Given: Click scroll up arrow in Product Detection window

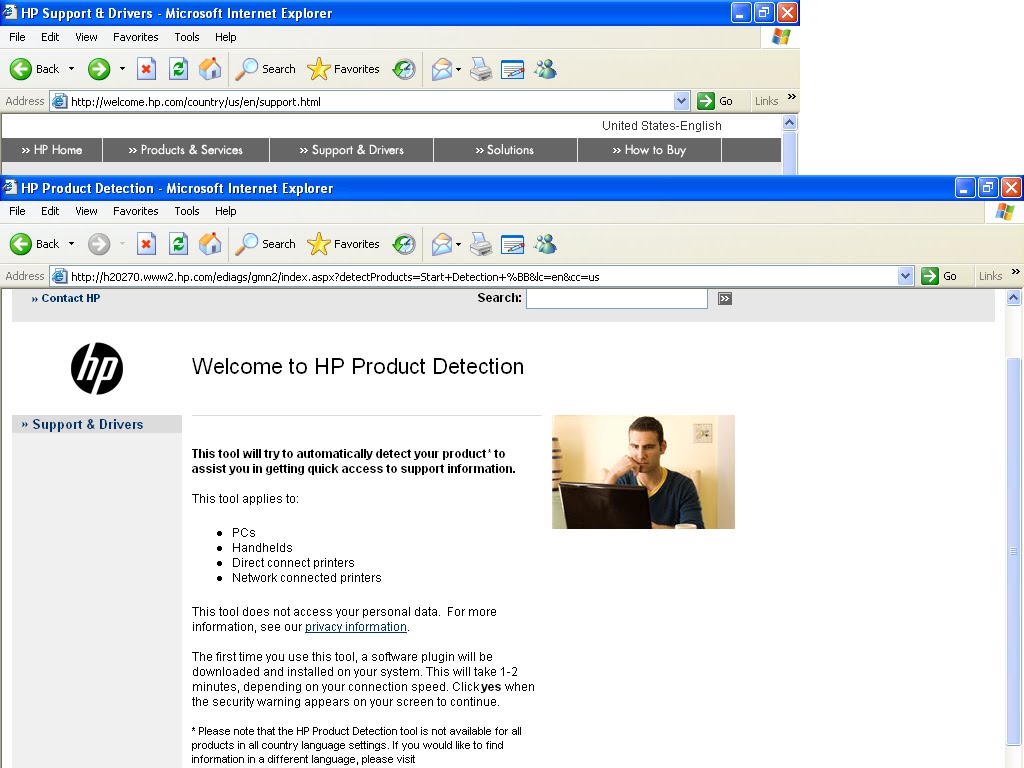Looking at the screenshot, I should (1014, 298).
